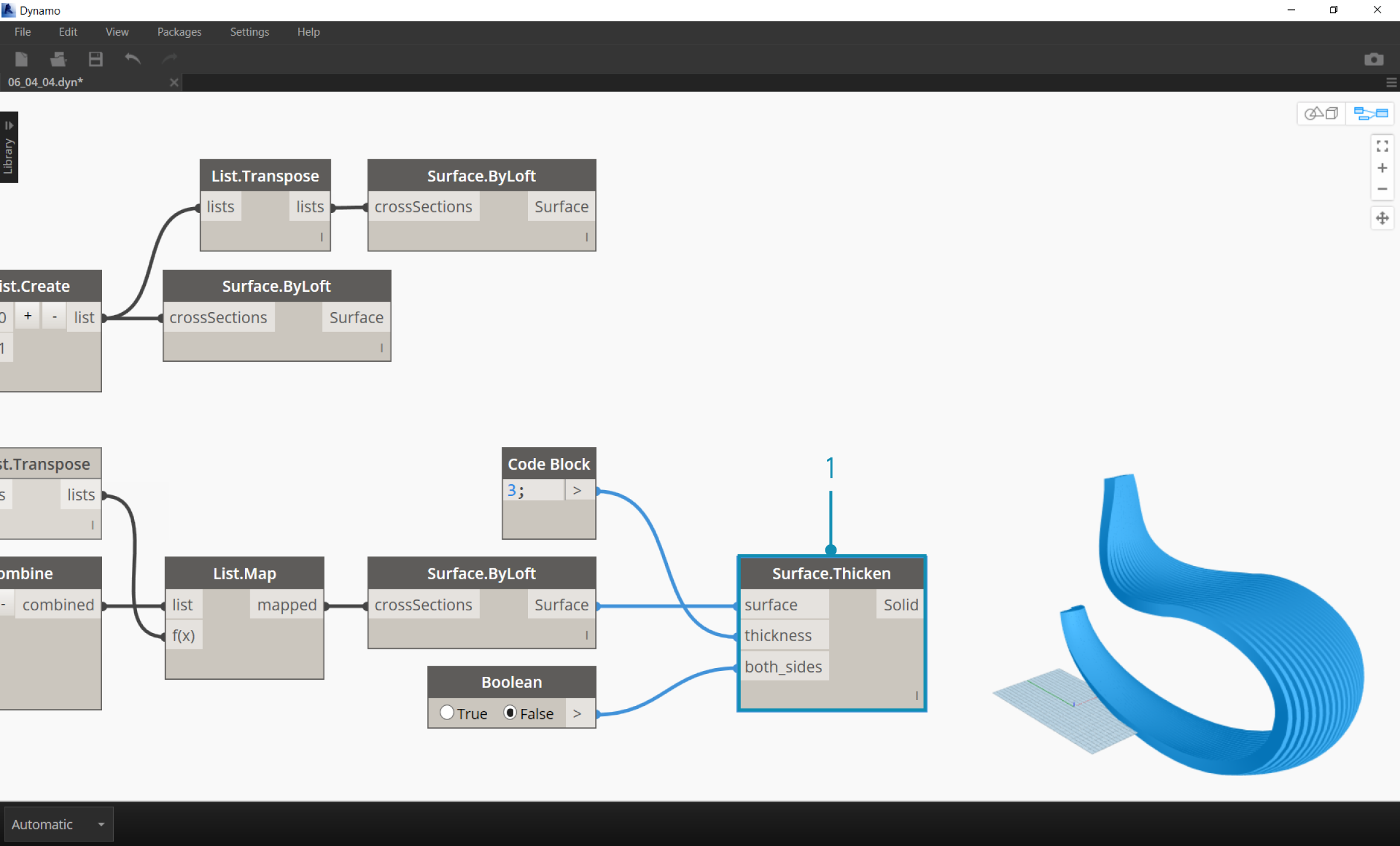The height and width of the screenshot is (846, 1400).
Task: Expand the Library side panel
Action: point(9,147)
